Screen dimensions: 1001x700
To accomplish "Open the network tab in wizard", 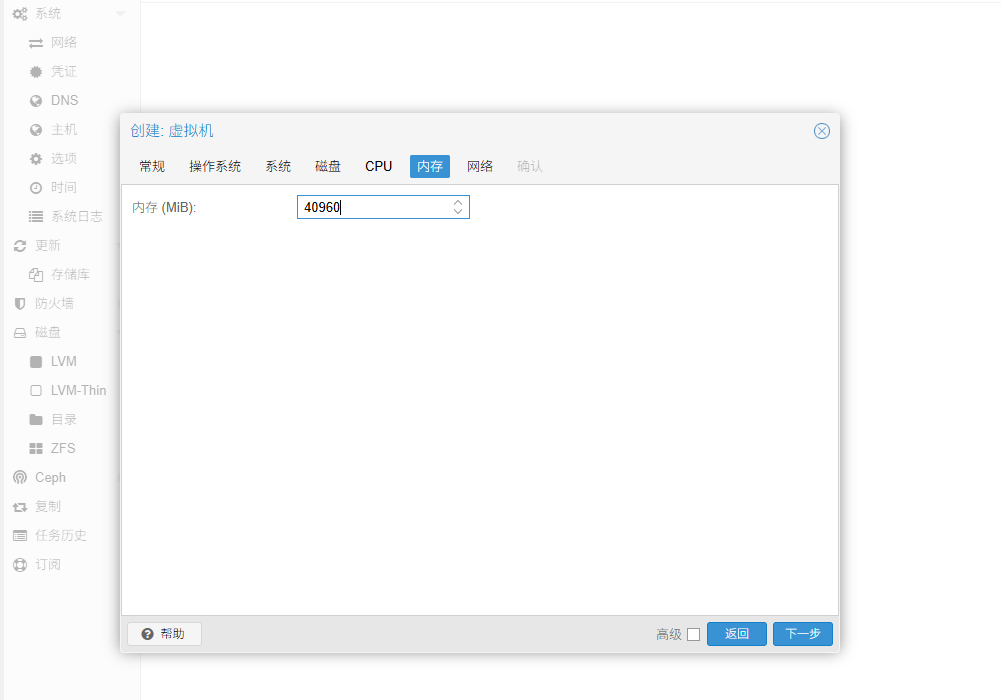I will [480, 166].
